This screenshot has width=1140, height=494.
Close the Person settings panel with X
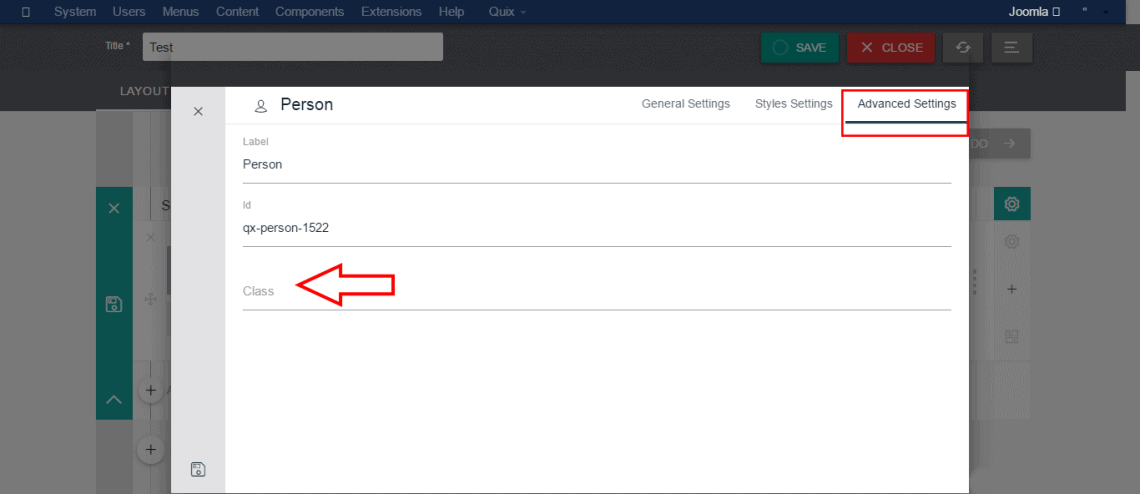point(198,111)
